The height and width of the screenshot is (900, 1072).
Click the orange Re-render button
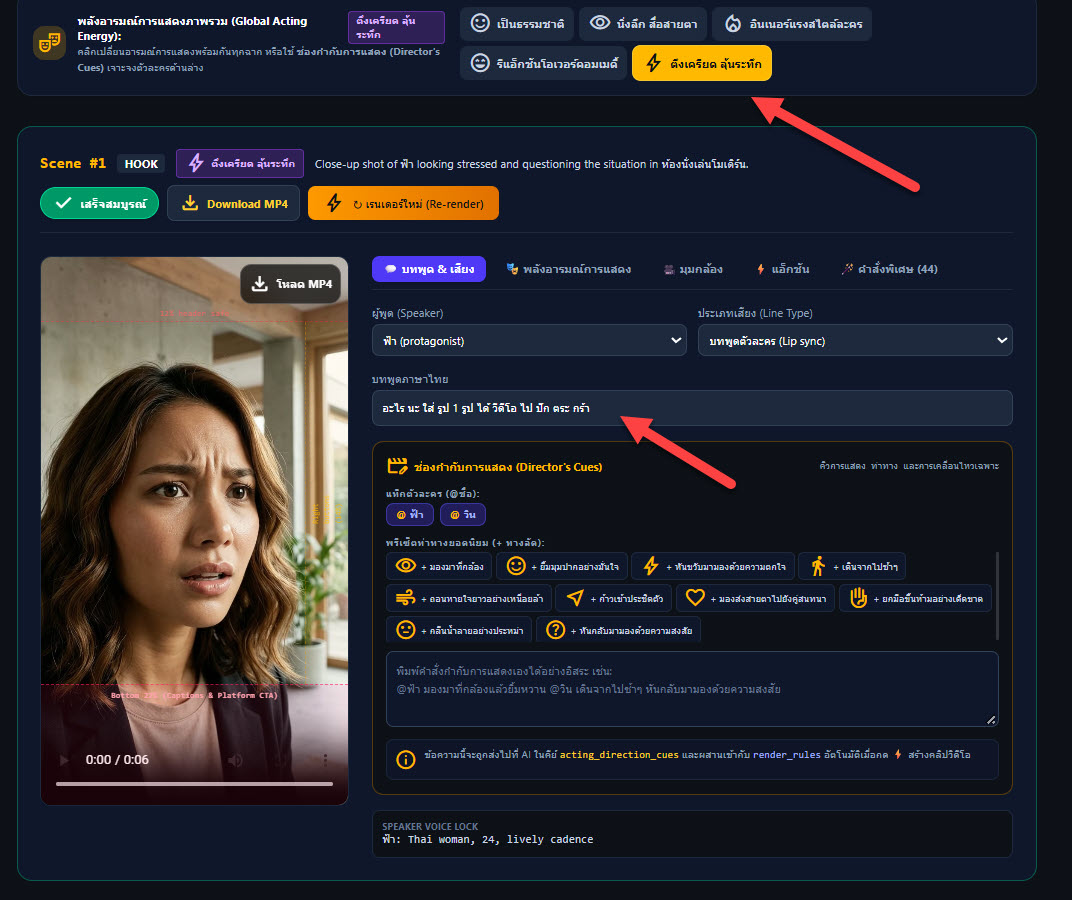click(403, 203)
